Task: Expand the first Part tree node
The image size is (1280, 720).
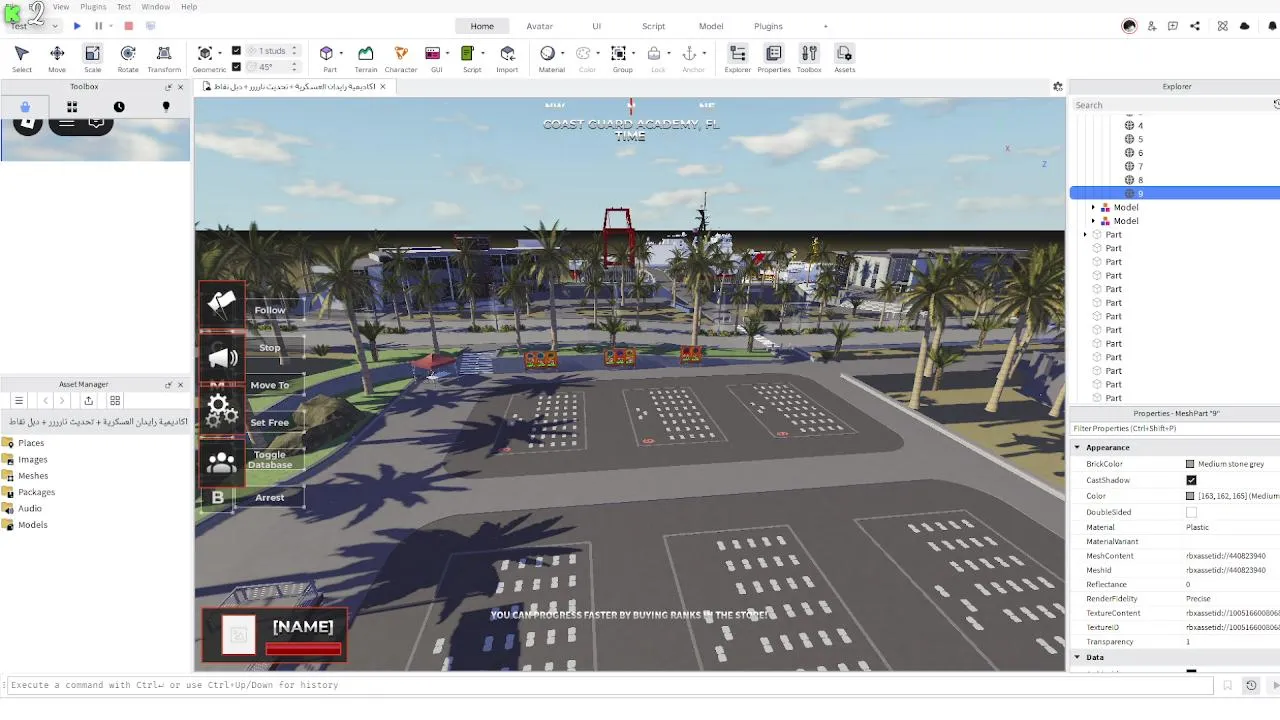Action: click(x=1085, y=234)
